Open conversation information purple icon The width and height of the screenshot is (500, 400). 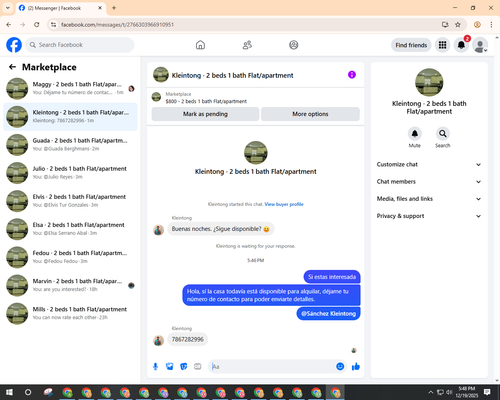point(352,75)
